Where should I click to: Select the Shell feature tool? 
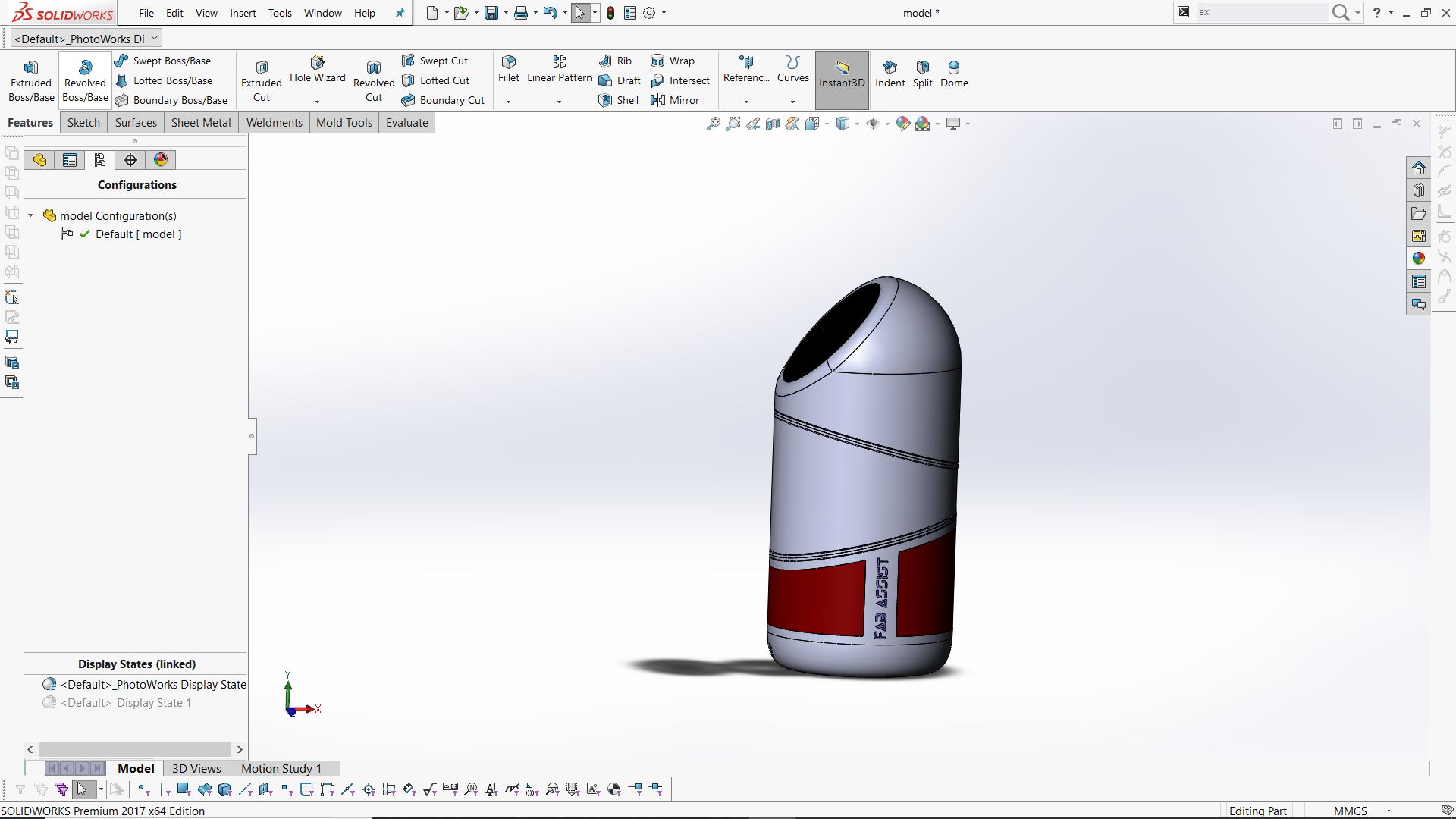[x=619, y=100]
